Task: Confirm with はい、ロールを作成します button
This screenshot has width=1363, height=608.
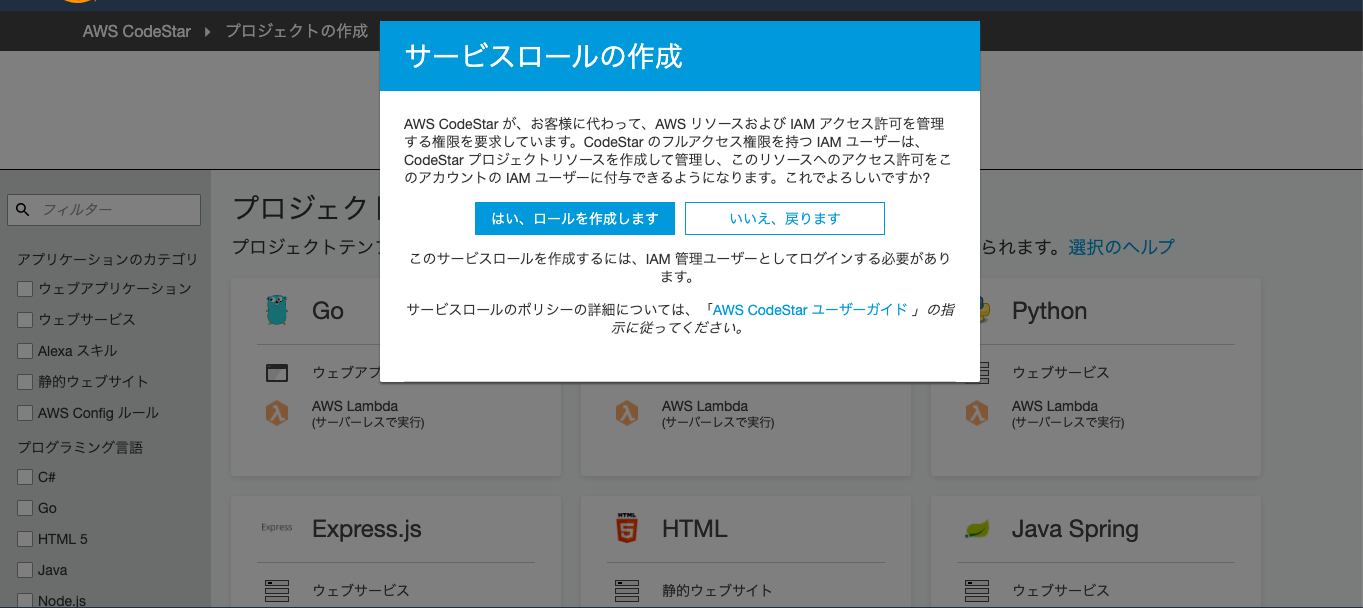Action: (x=575, y=218)
